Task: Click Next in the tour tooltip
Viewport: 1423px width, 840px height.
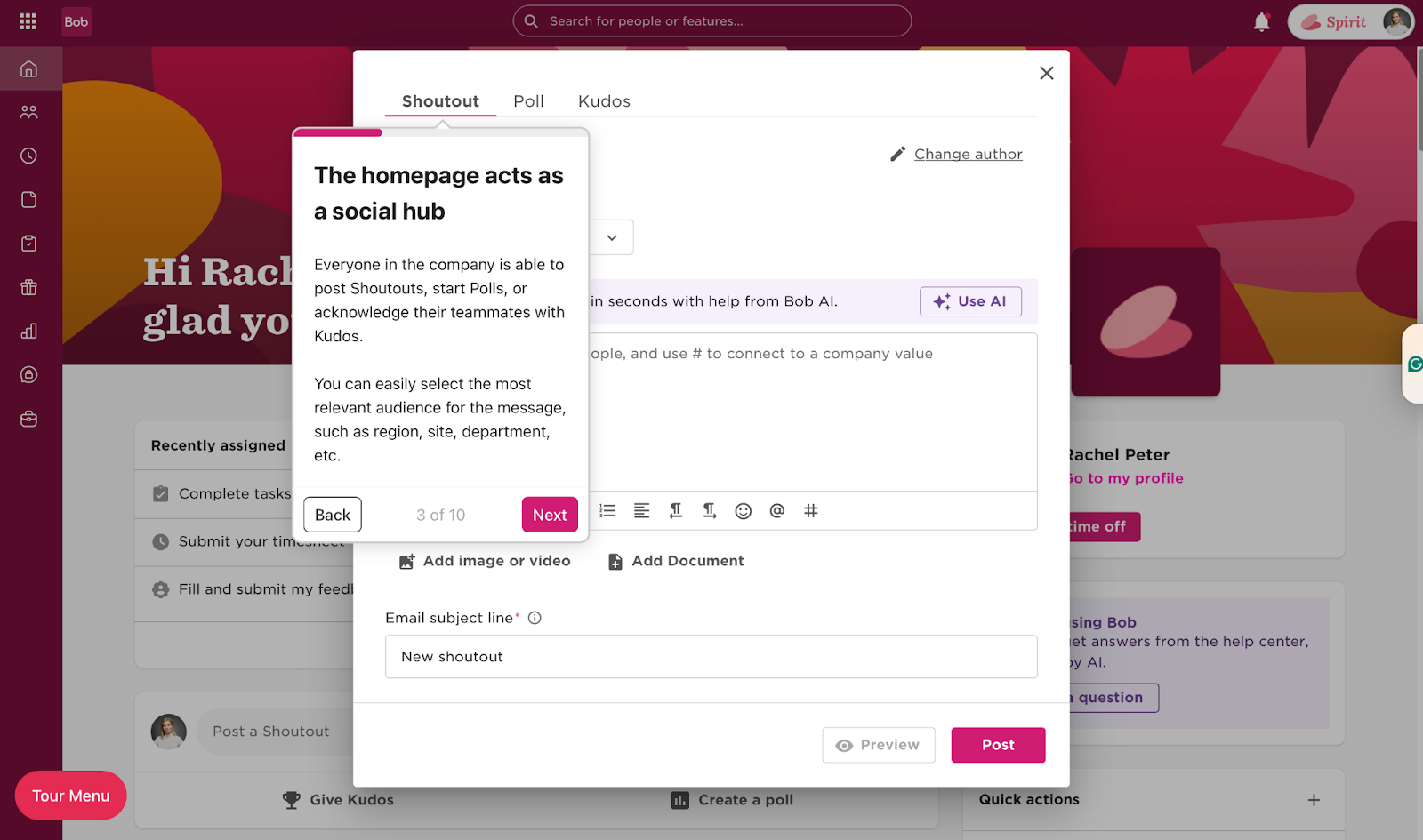Action: click(x=550, y=515)
